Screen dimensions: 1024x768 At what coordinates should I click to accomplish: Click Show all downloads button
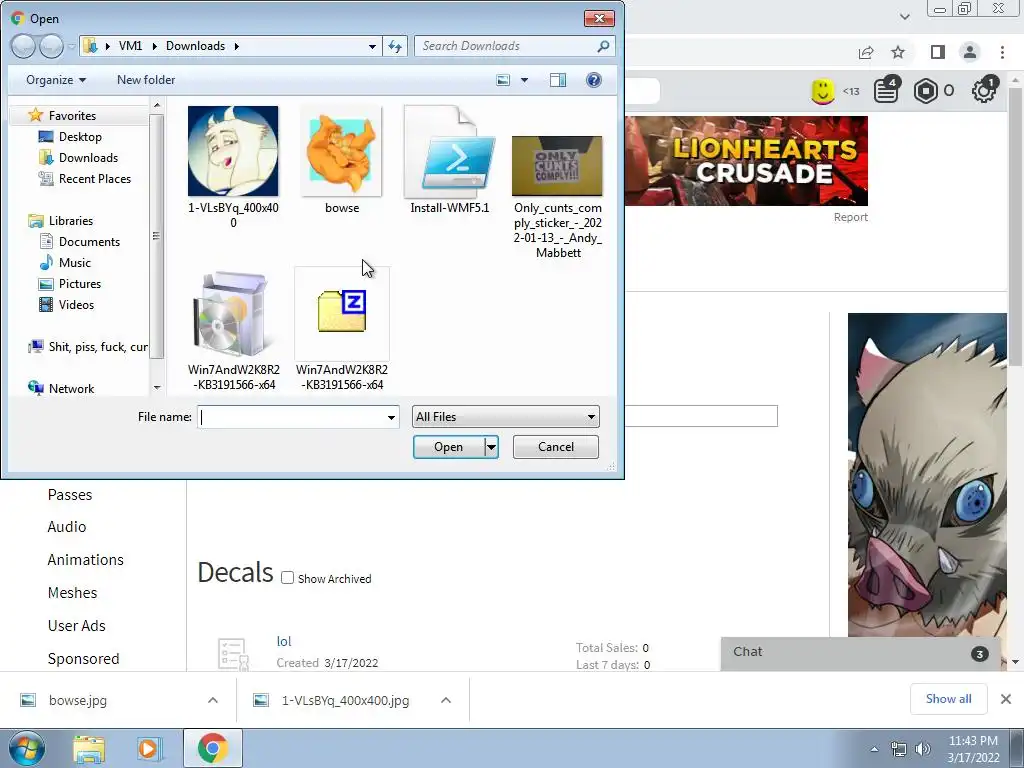click(948, 699)
